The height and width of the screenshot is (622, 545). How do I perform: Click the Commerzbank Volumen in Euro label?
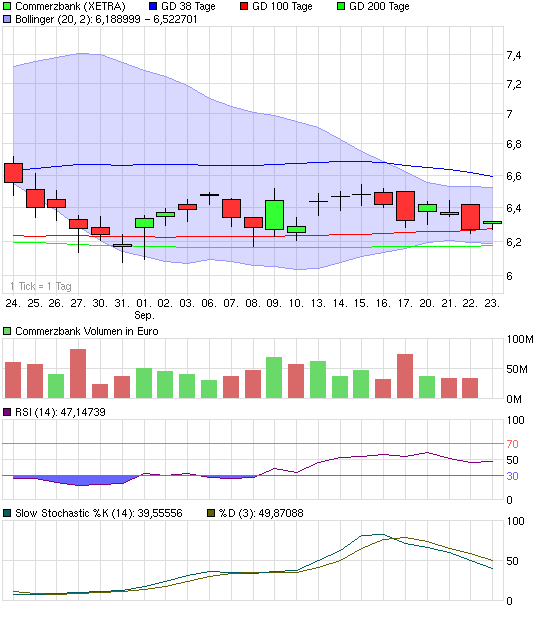tap(87, 331)
